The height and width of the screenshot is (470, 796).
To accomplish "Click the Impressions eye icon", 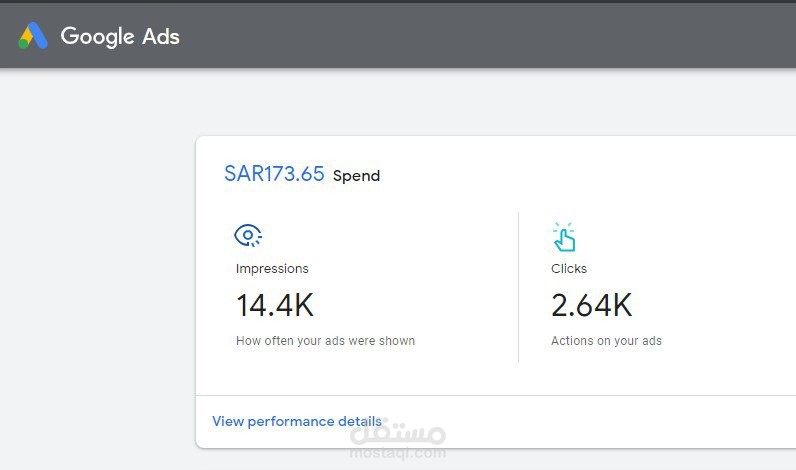I will tap(248, 236).
